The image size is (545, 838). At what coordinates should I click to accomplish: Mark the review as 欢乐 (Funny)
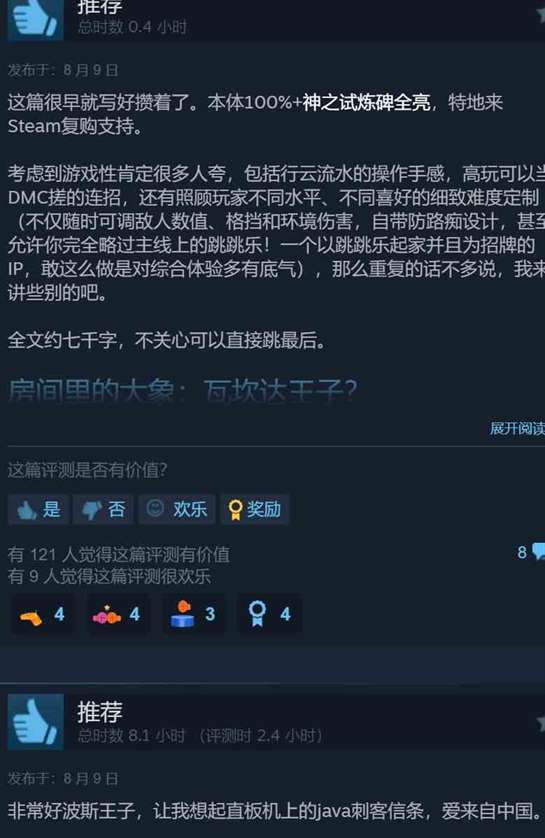pyautogui.click(x=177, y=509)
